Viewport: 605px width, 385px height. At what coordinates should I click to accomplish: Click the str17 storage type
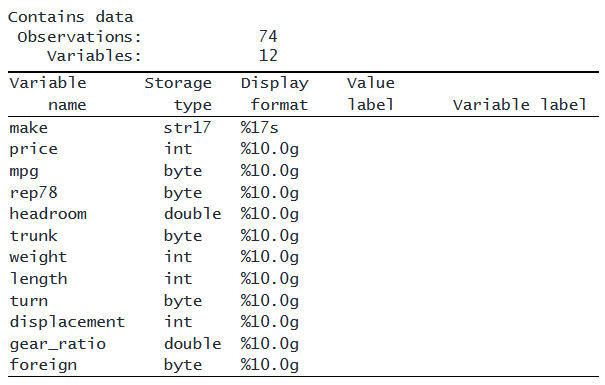(188, 128)
